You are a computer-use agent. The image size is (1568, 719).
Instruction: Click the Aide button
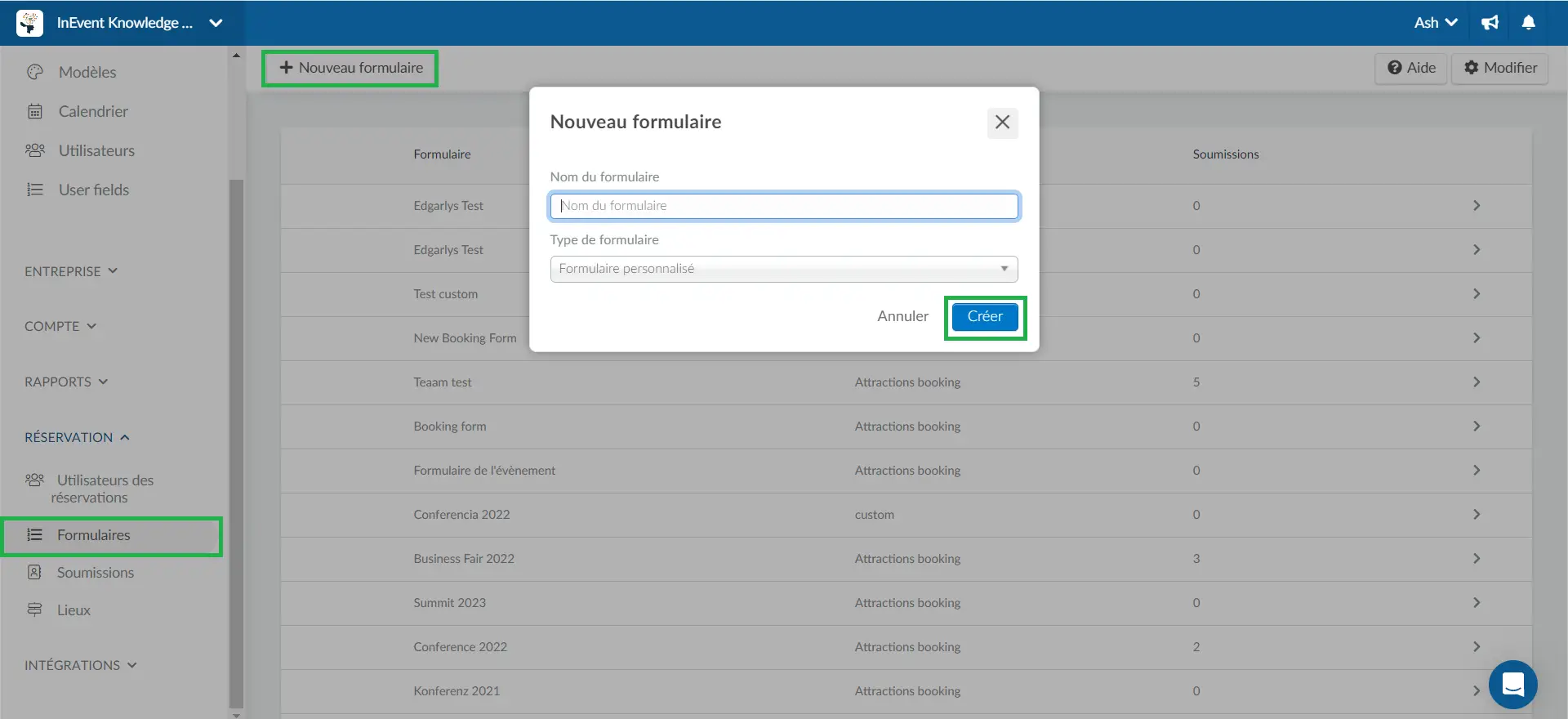(x=1411, y=68)
